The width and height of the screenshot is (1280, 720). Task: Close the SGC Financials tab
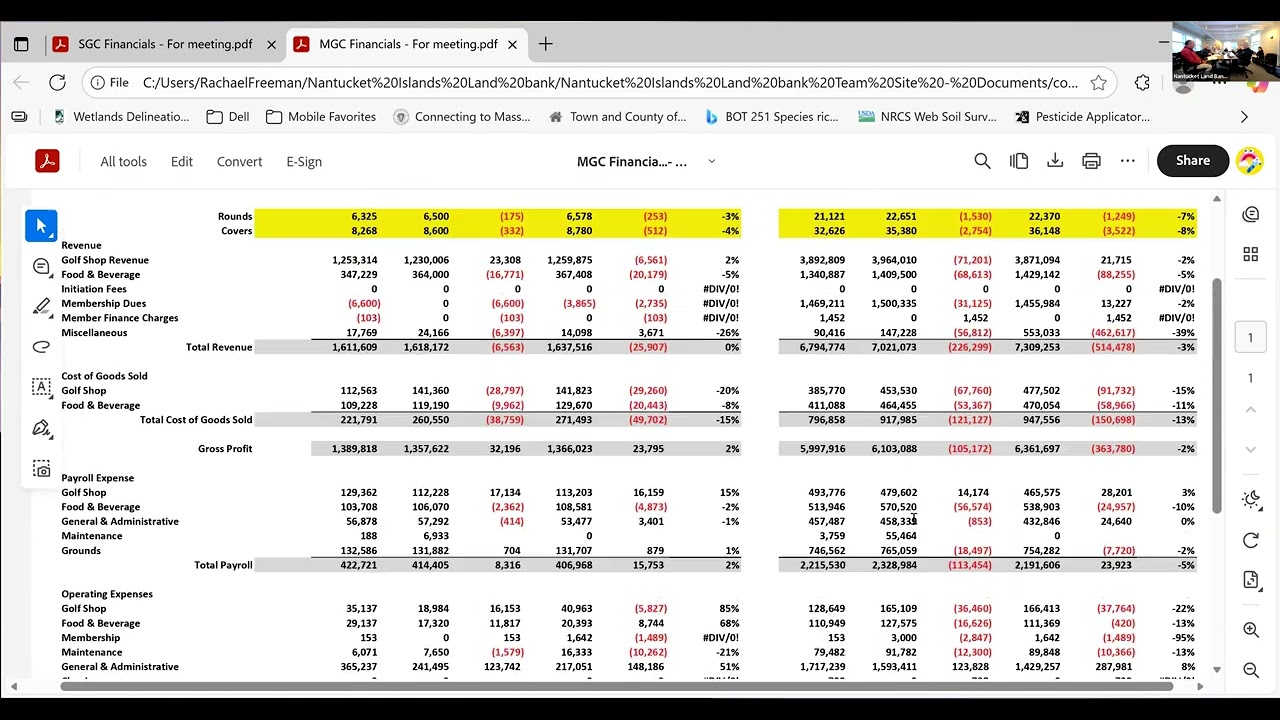tap(271, 44)
